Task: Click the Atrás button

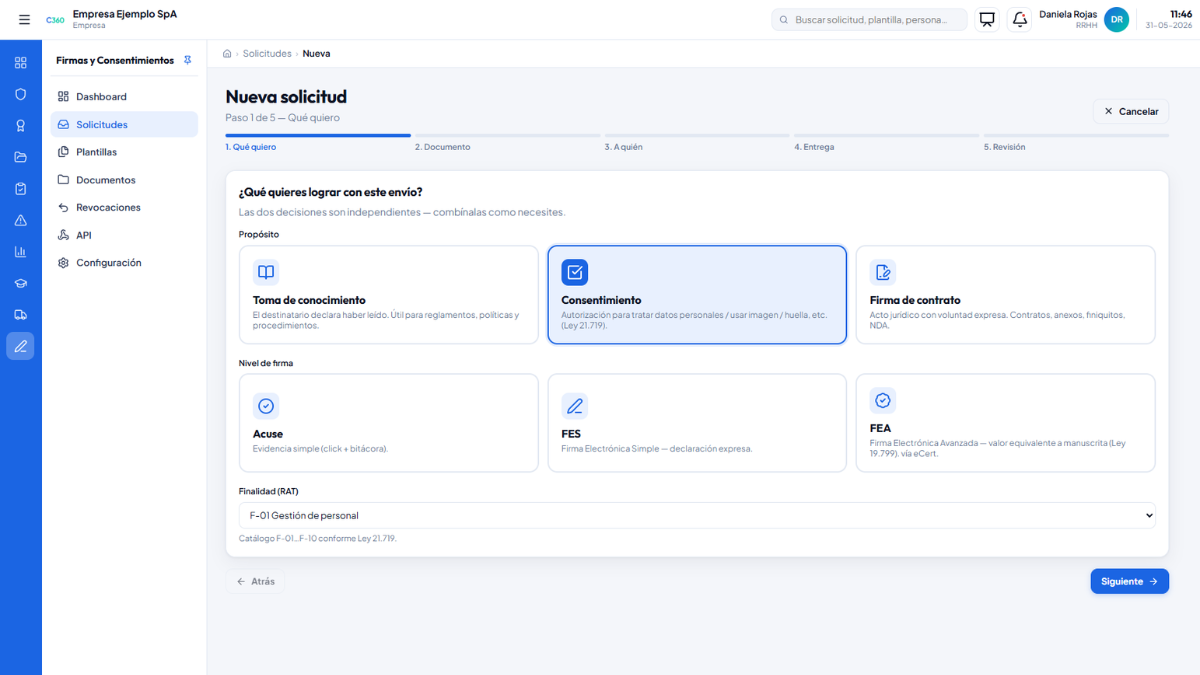Action: pyautogui.click(x=255, y=581)
